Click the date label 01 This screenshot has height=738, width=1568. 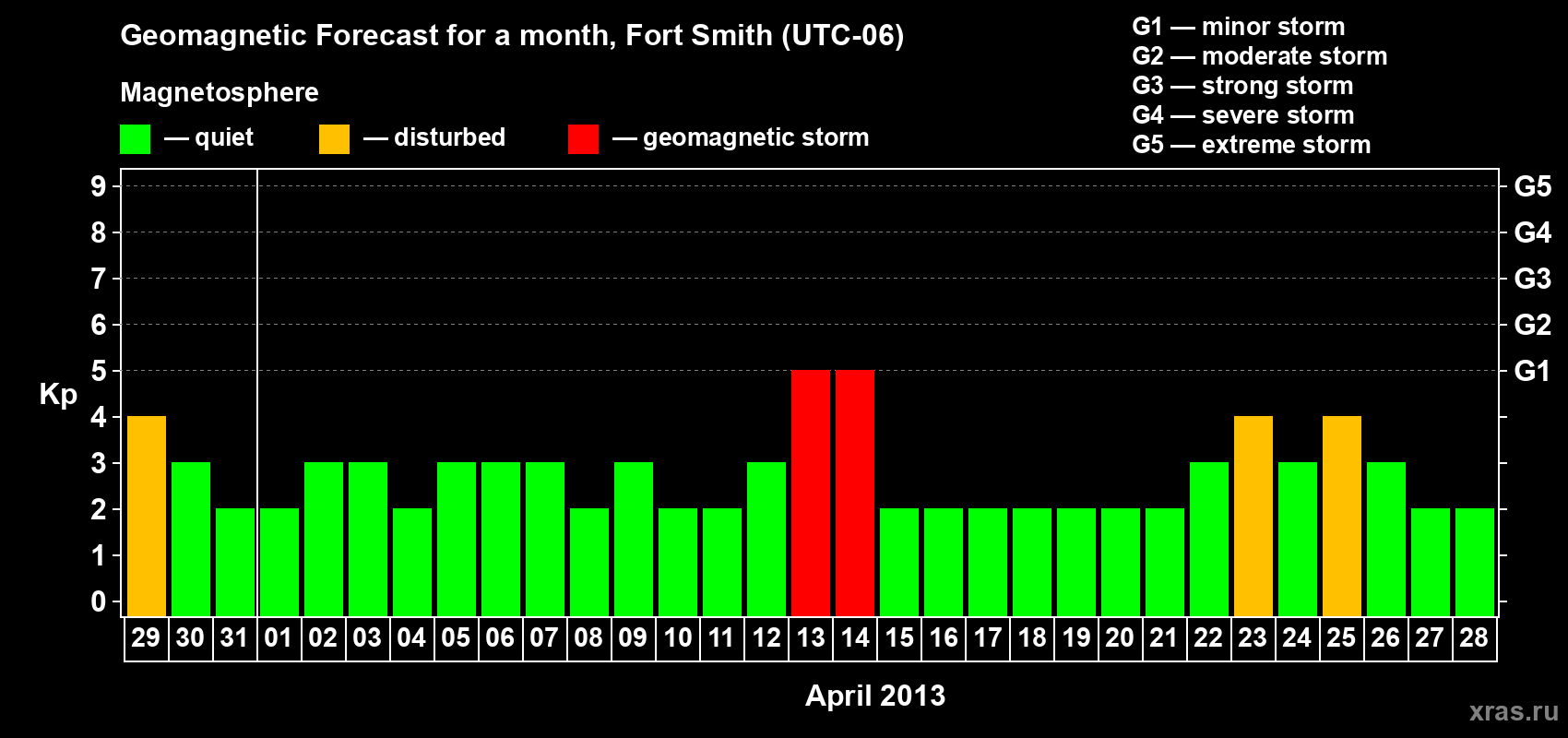(279, 637)
